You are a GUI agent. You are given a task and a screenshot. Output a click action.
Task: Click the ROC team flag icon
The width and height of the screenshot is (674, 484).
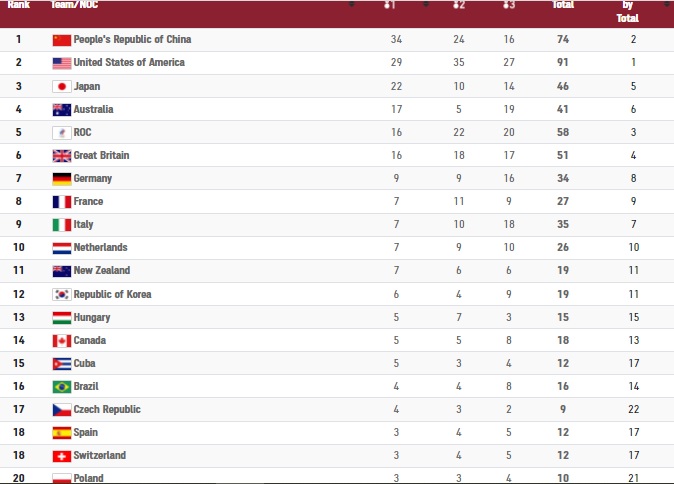[61, 132]
